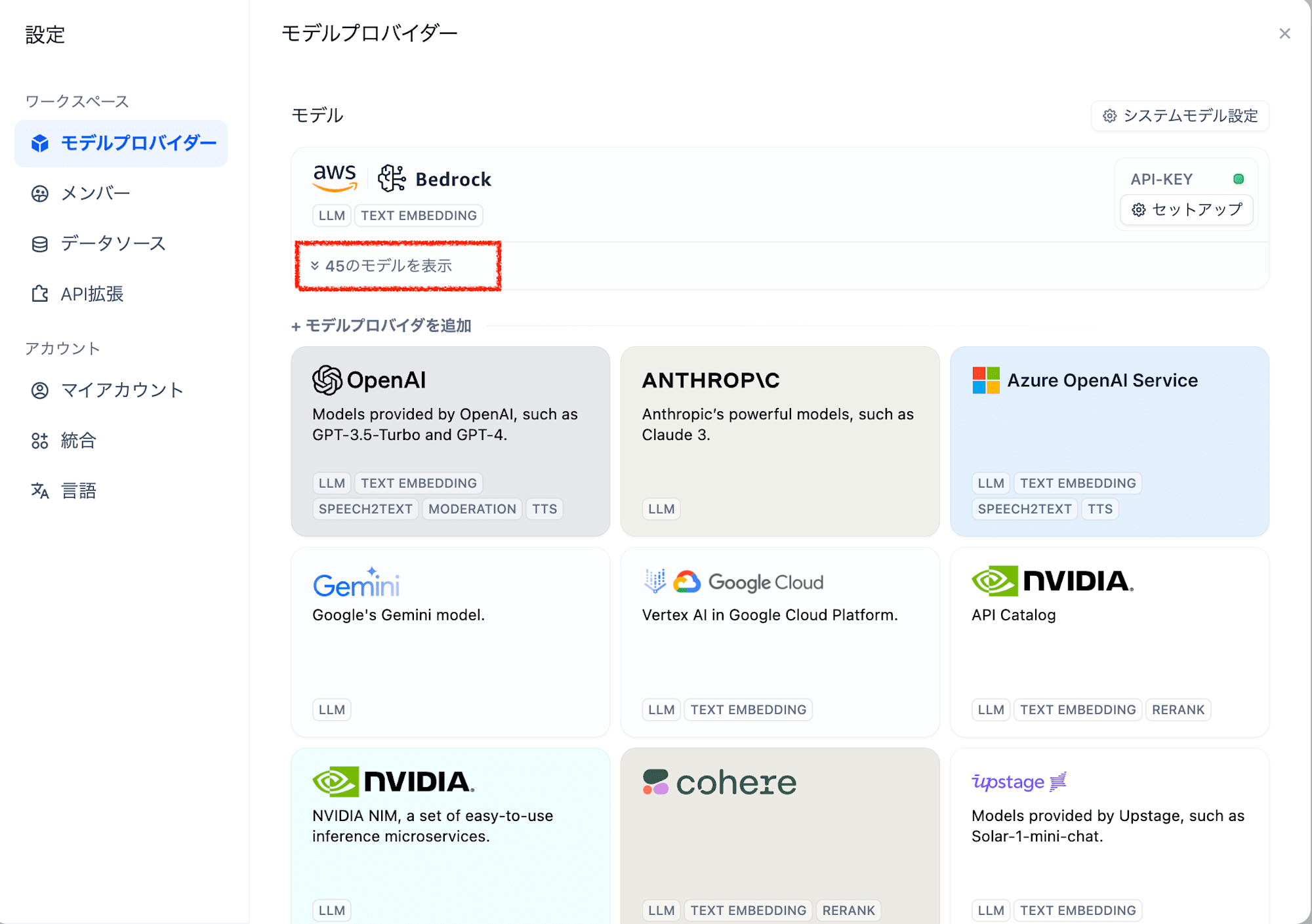Click SPEECH2TEXT tag on Azure card
1312x924 pixels.
tap(1025, 509)
